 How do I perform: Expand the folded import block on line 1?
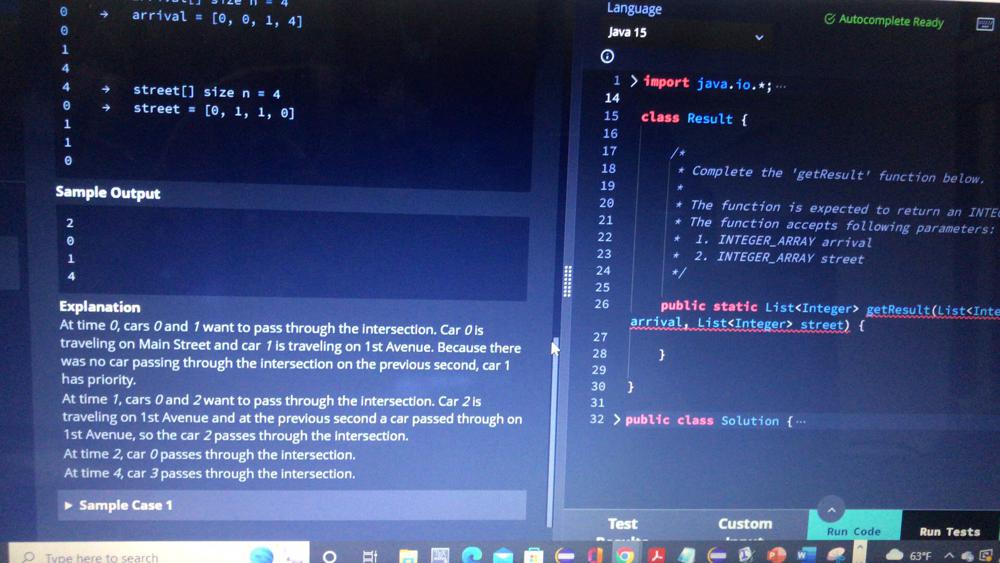(x=634, y=81)
